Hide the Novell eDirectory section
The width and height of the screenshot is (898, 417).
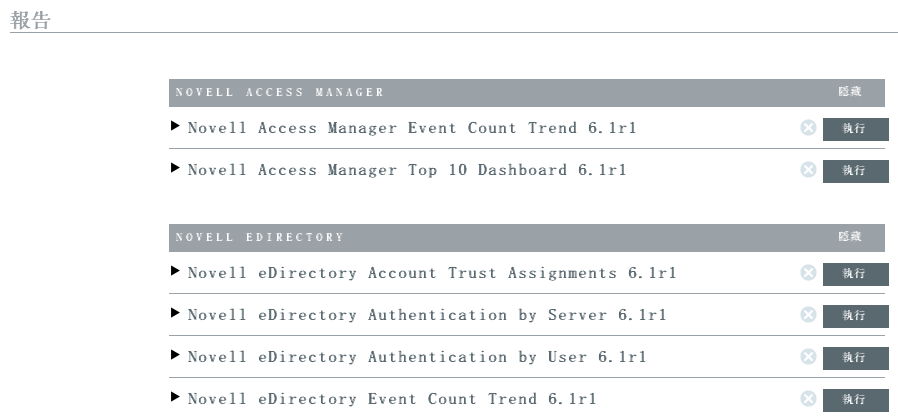849,237
